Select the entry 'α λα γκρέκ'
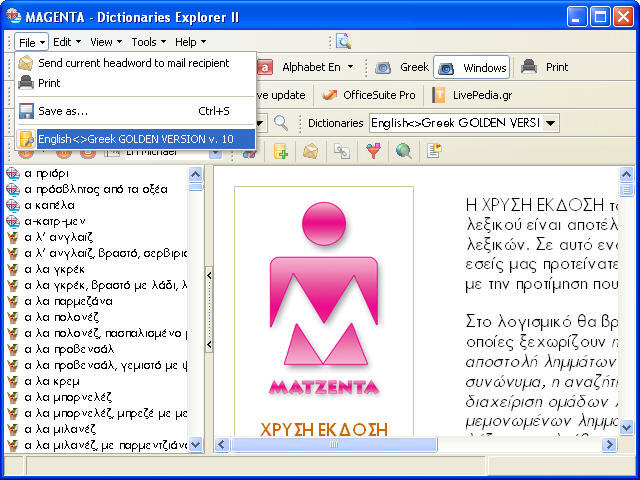 (x=55, y=269)
